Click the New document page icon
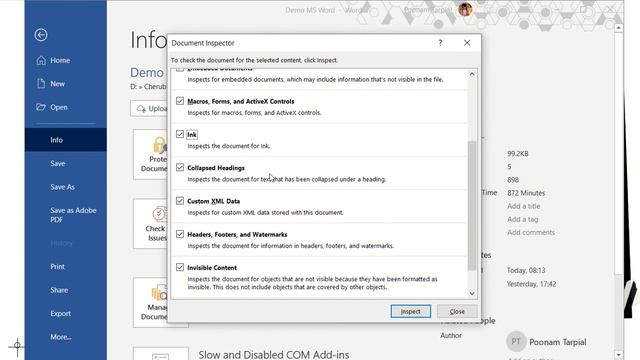Screen dimensions: 640x360 coord(41,84)
